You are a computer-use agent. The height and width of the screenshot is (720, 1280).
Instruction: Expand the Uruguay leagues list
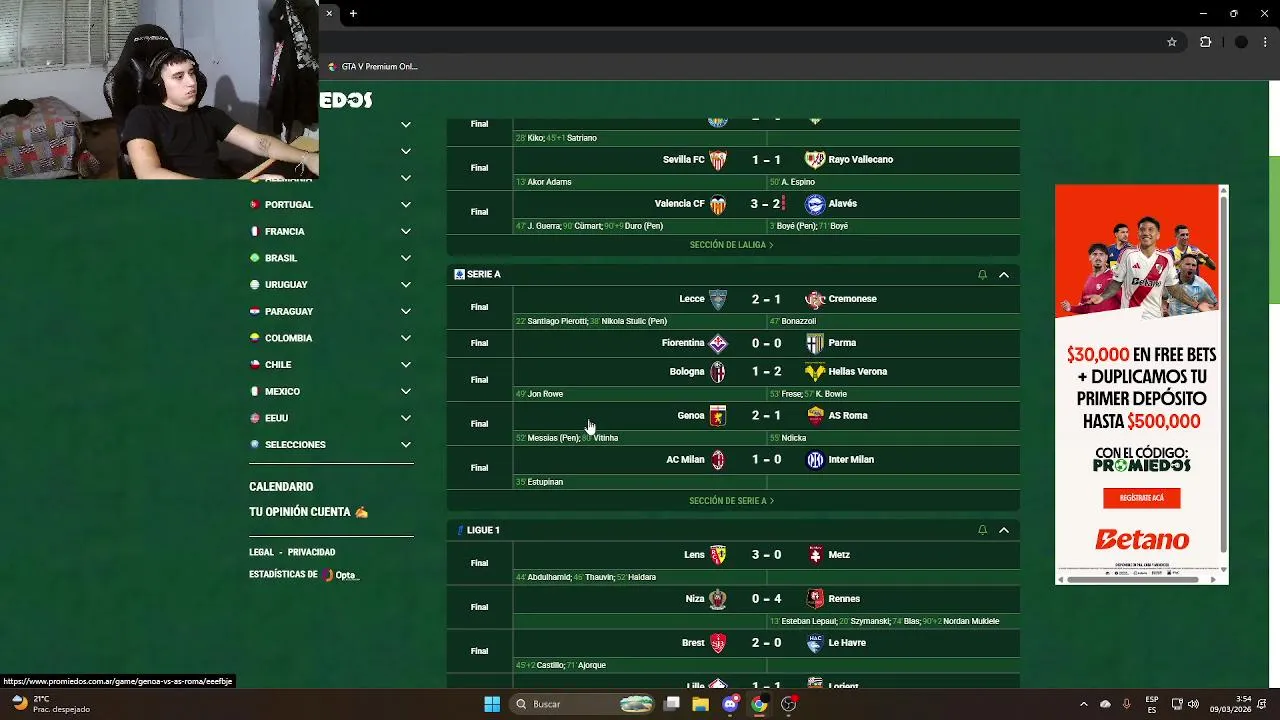point(406,284)
